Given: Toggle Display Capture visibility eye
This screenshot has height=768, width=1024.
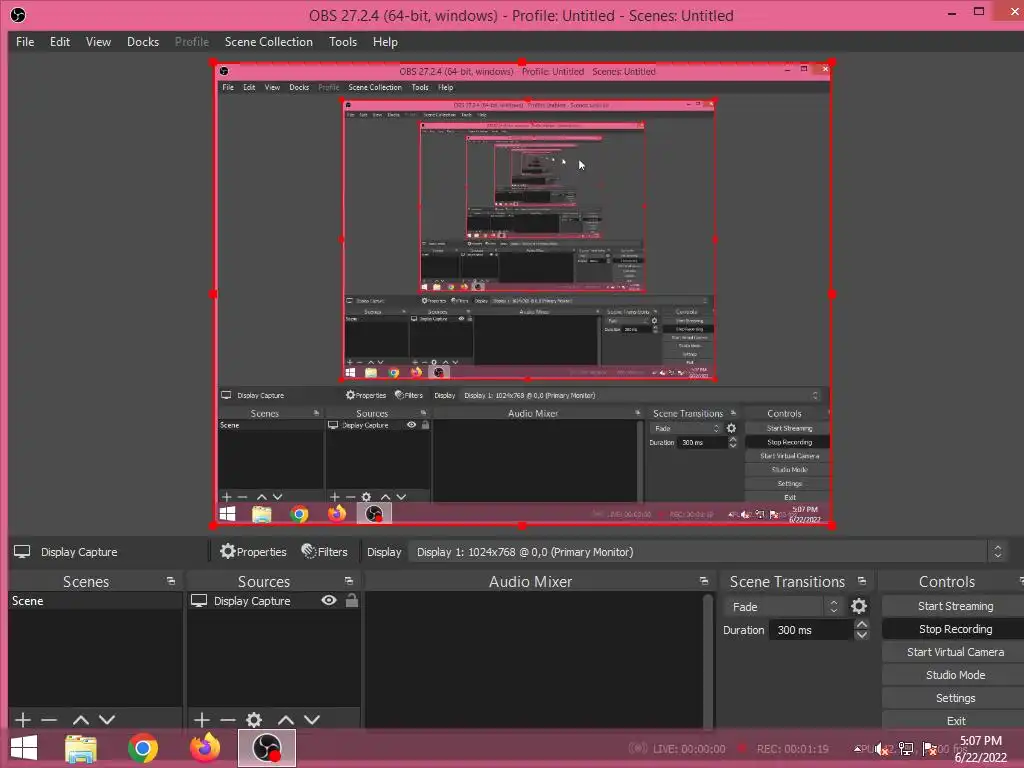Looking at the screenshot, I should coord(329,600).
